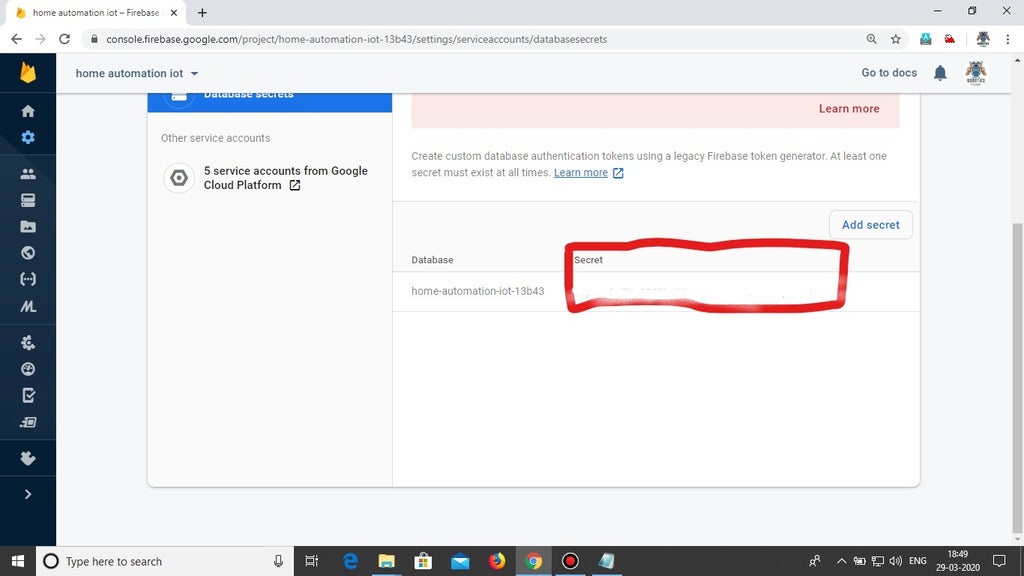Open Mail app from taskbar

(460, 561)
